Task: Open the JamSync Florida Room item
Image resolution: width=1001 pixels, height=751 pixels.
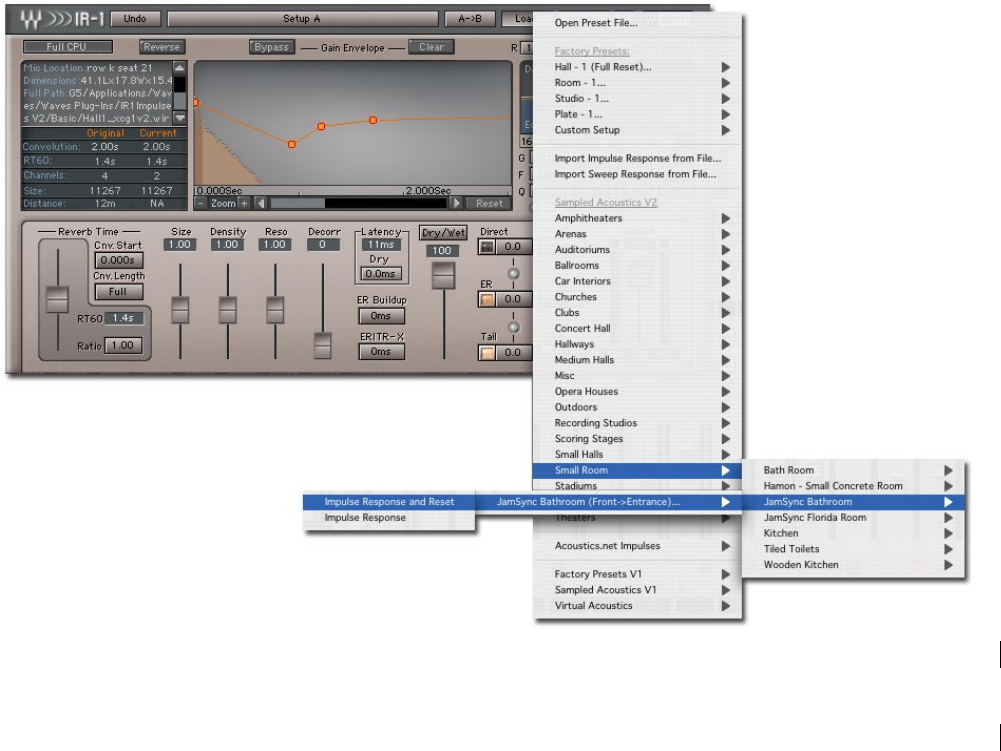Action: pyautogui.click(x=854, y=518)
